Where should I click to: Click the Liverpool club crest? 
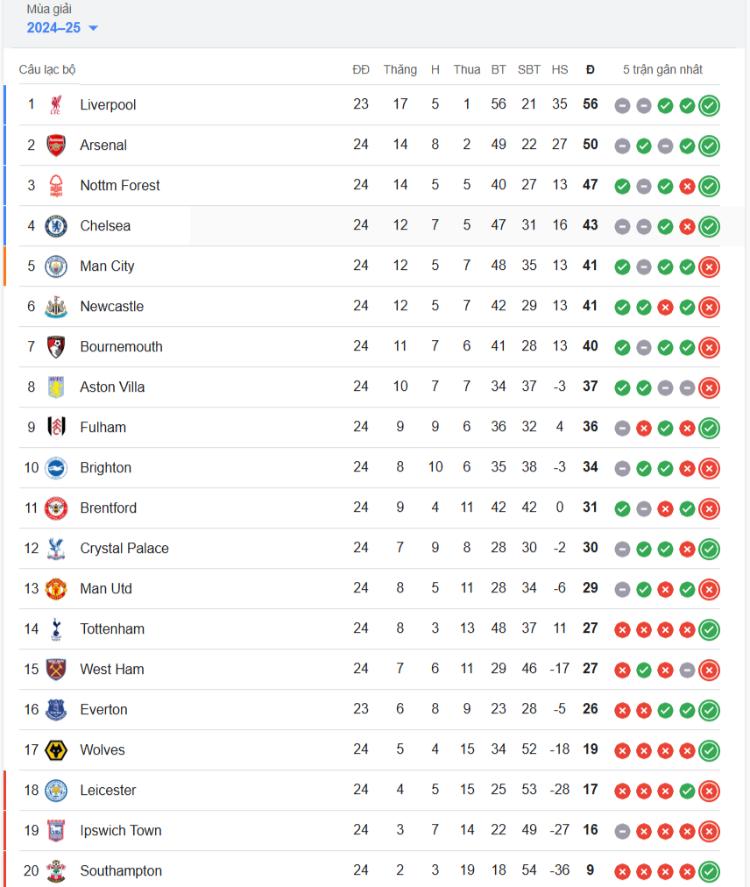click(x=55, y=105)
